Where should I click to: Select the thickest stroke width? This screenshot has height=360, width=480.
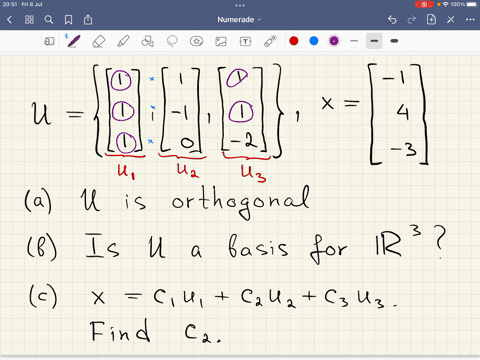(x=394, y=41)
